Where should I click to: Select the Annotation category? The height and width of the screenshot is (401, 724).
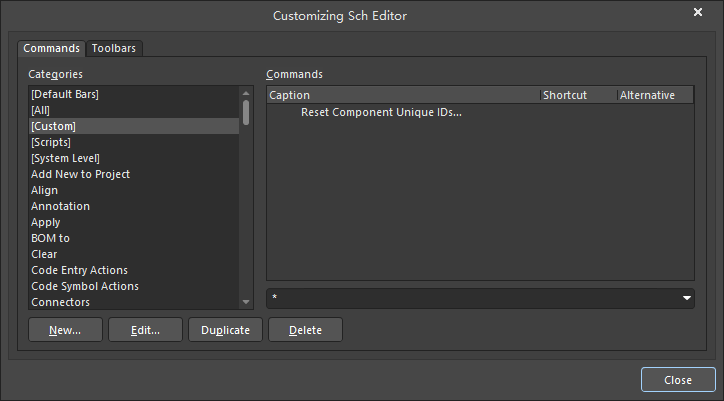60,206
